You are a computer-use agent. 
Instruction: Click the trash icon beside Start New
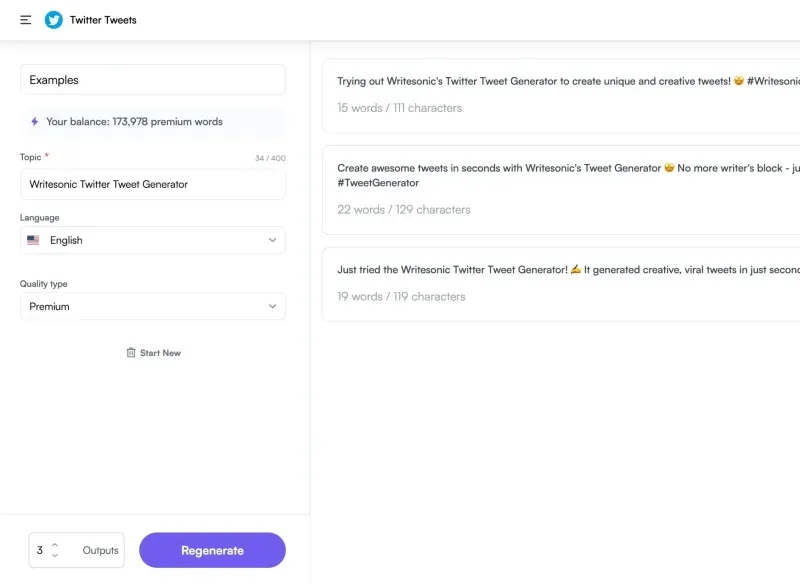[131, 353]
